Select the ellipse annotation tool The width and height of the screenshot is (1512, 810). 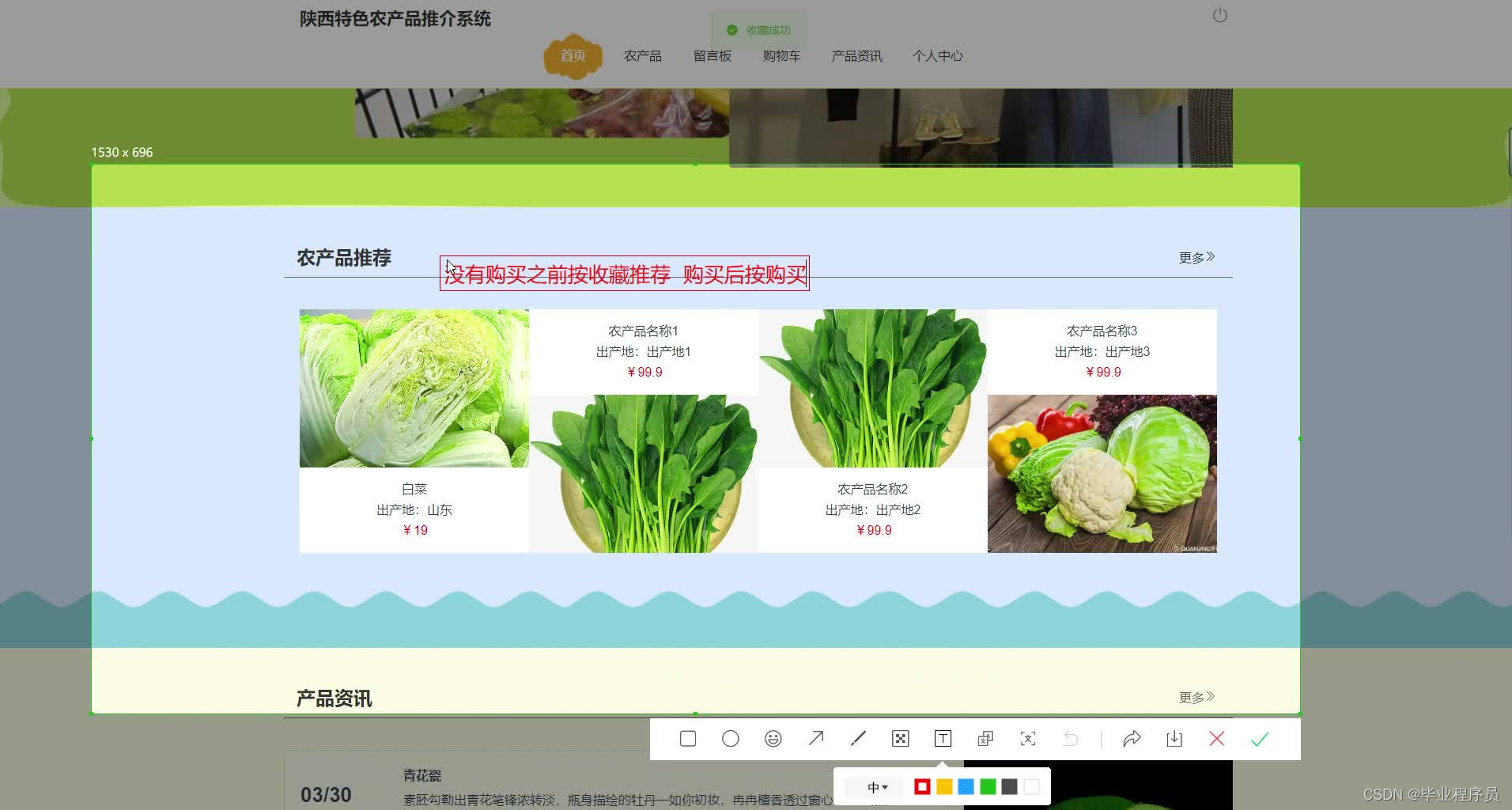pos(730,738)
